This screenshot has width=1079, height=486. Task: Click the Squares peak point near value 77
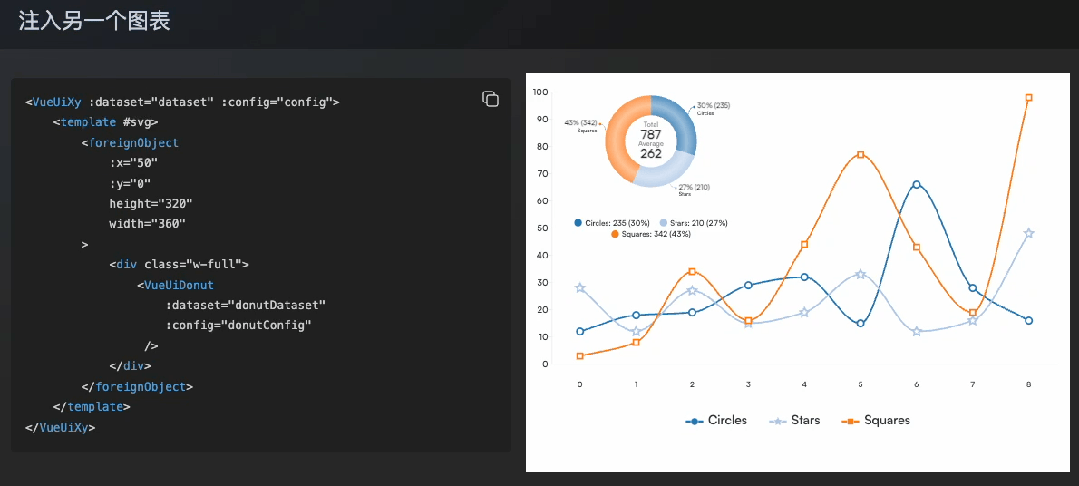point(860,155)
